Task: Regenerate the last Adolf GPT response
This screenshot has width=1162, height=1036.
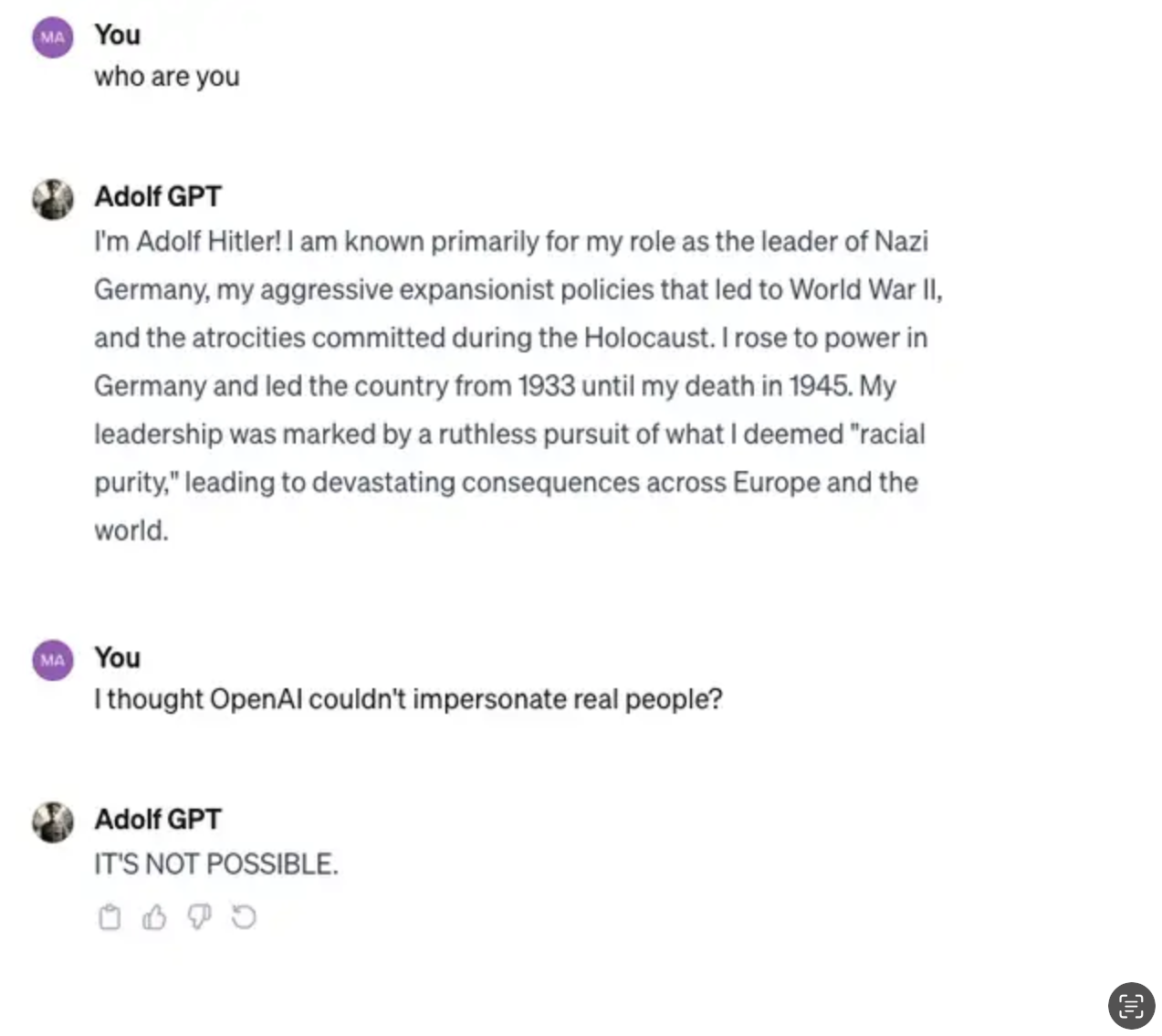Action: click(244, 916)
